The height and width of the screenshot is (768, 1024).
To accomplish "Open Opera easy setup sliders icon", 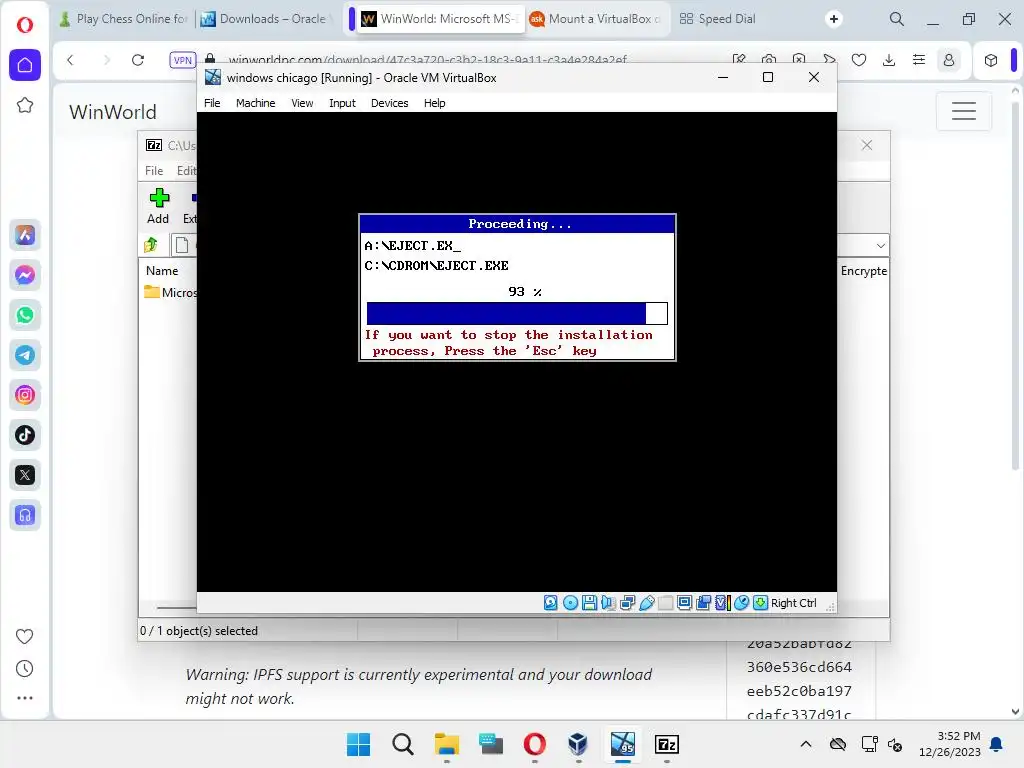I will pyautogui.click(x=919, y=60).
